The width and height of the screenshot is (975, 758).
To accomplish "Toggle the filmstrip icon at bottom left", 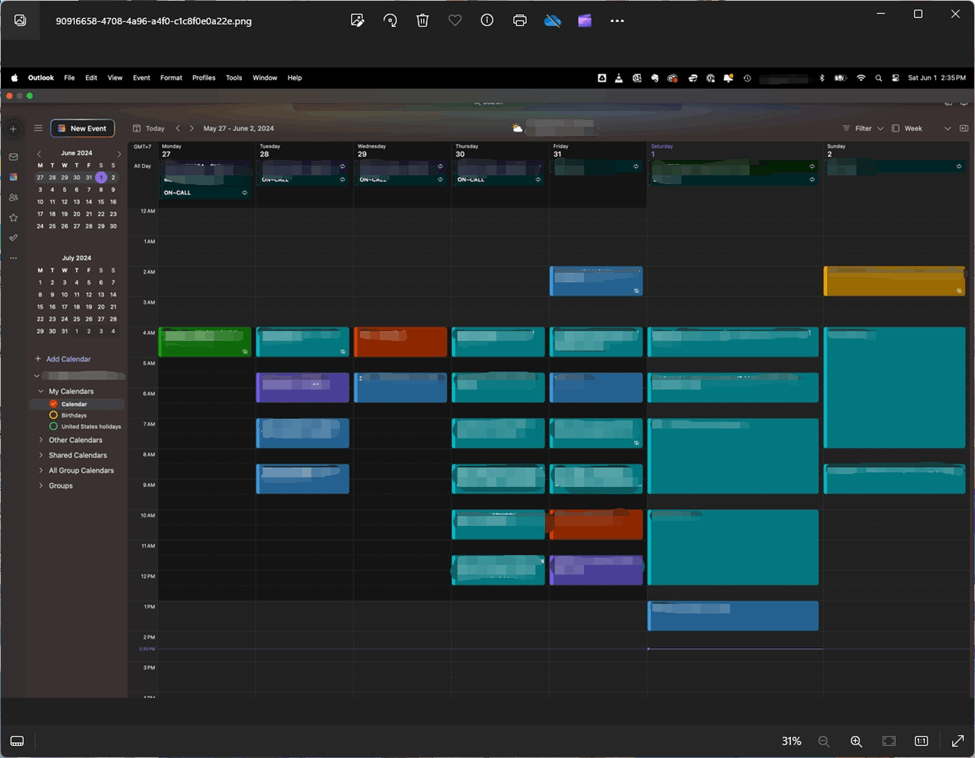I will [x=17, y=741].
